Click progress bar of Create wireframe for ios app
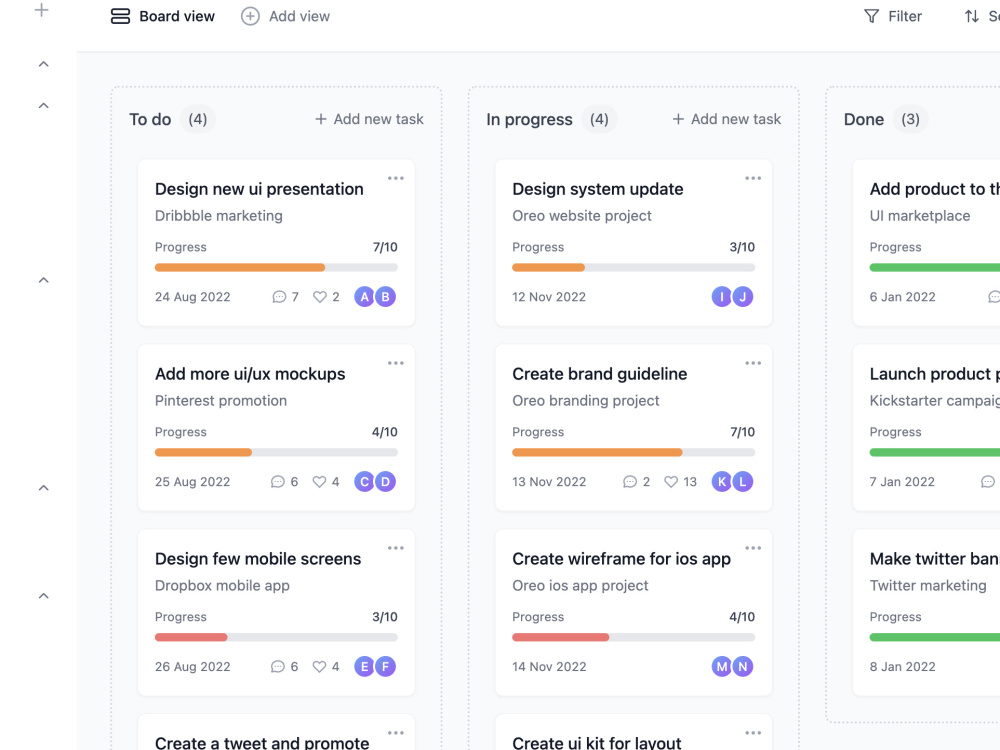1000x750 pixels. [x=633, y=638]
